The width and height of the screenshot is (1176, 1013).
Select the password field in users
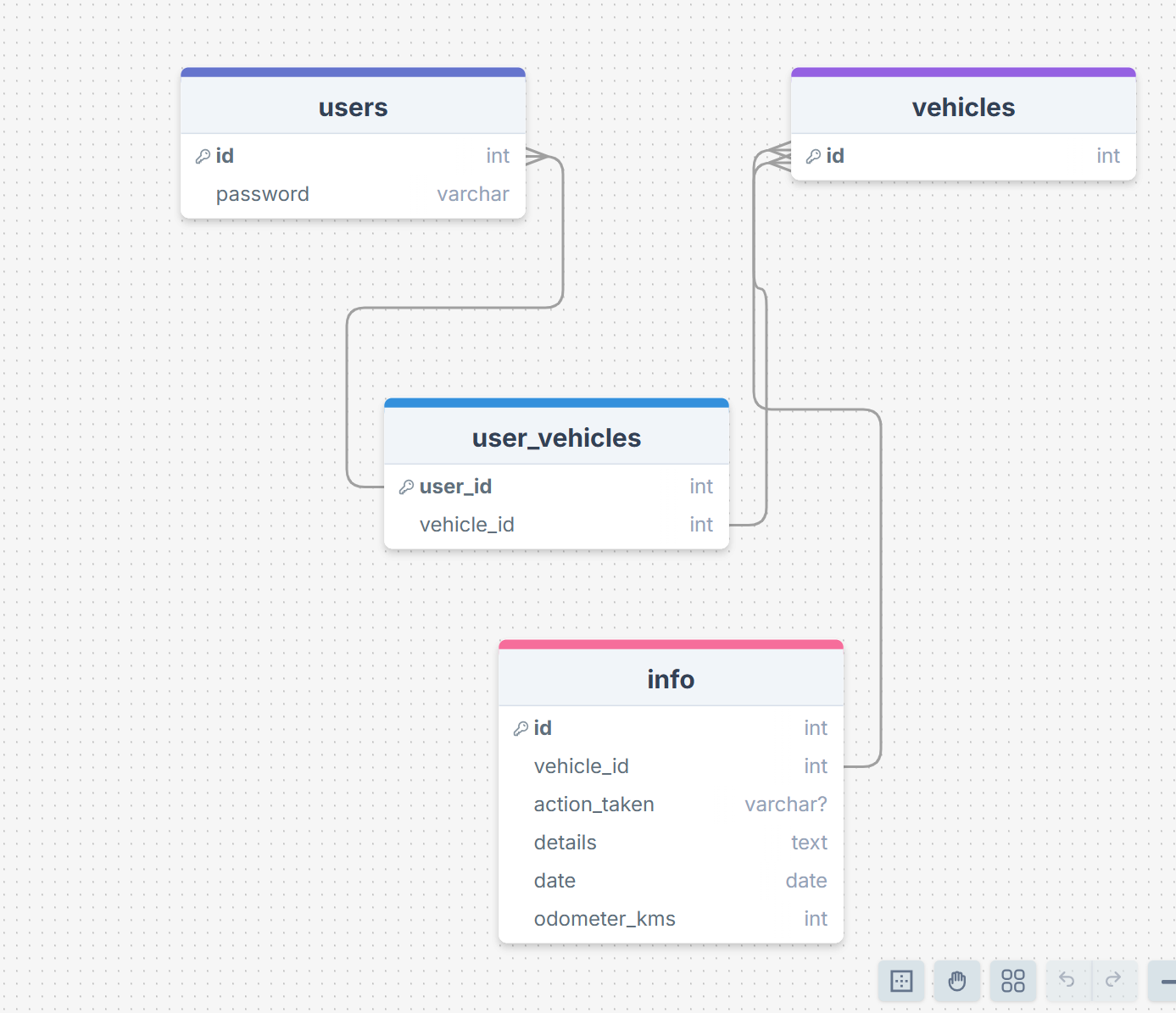tap(353, 194)
